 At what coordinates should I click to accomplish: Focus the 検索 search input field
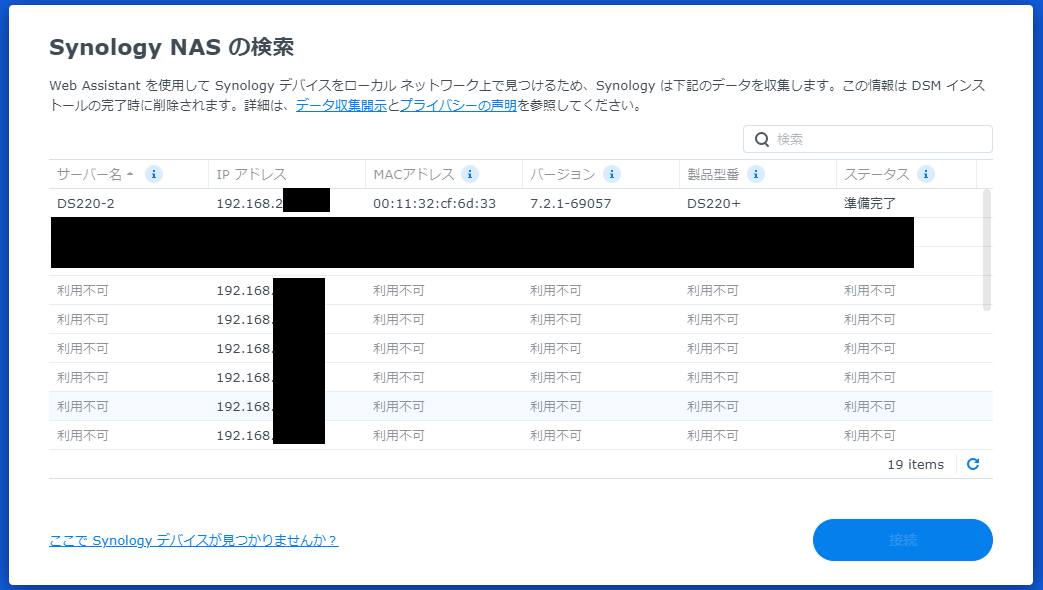click(x=868, y=139)
